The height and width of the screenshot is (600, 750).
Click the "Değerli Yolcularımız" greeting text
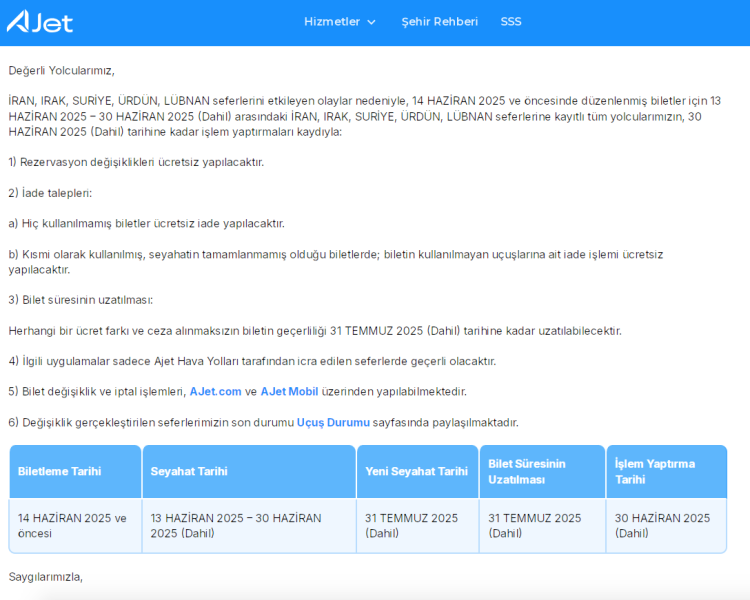[x=62, y=70]
